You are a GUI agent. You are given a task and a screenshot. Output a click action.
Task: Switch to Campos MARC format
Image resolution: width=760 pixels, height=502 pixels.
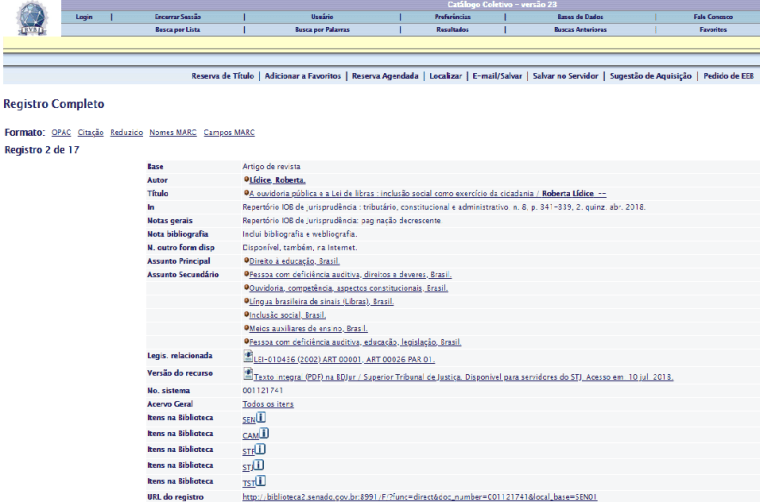(x=229, y=132)
